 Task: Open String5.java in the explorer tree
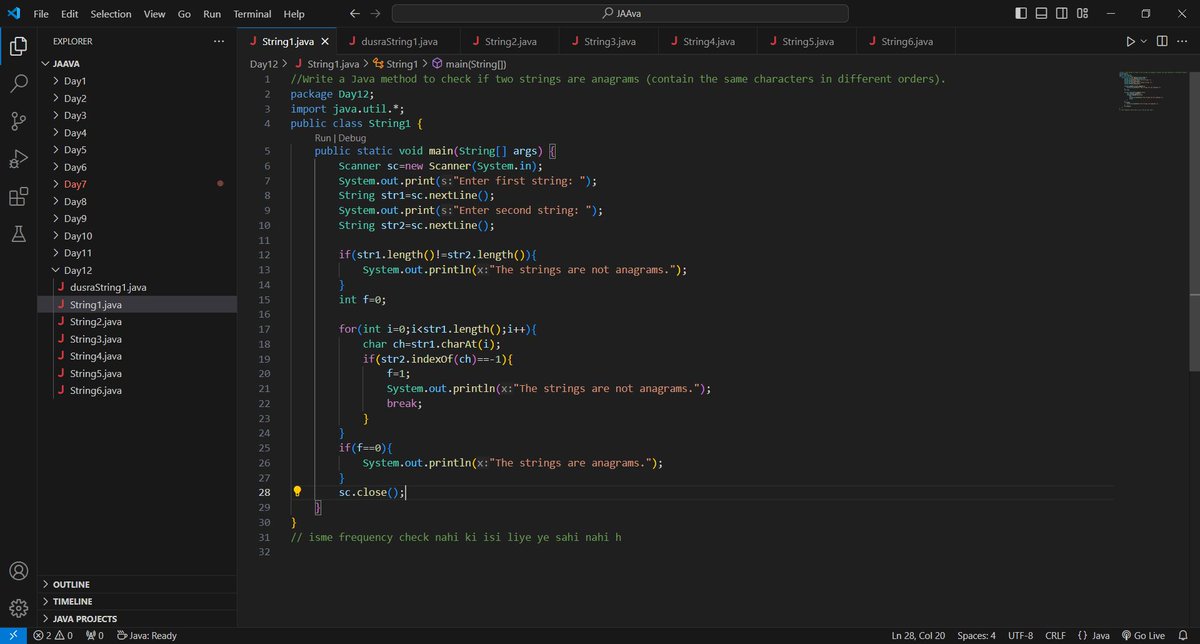coord(137,373)
